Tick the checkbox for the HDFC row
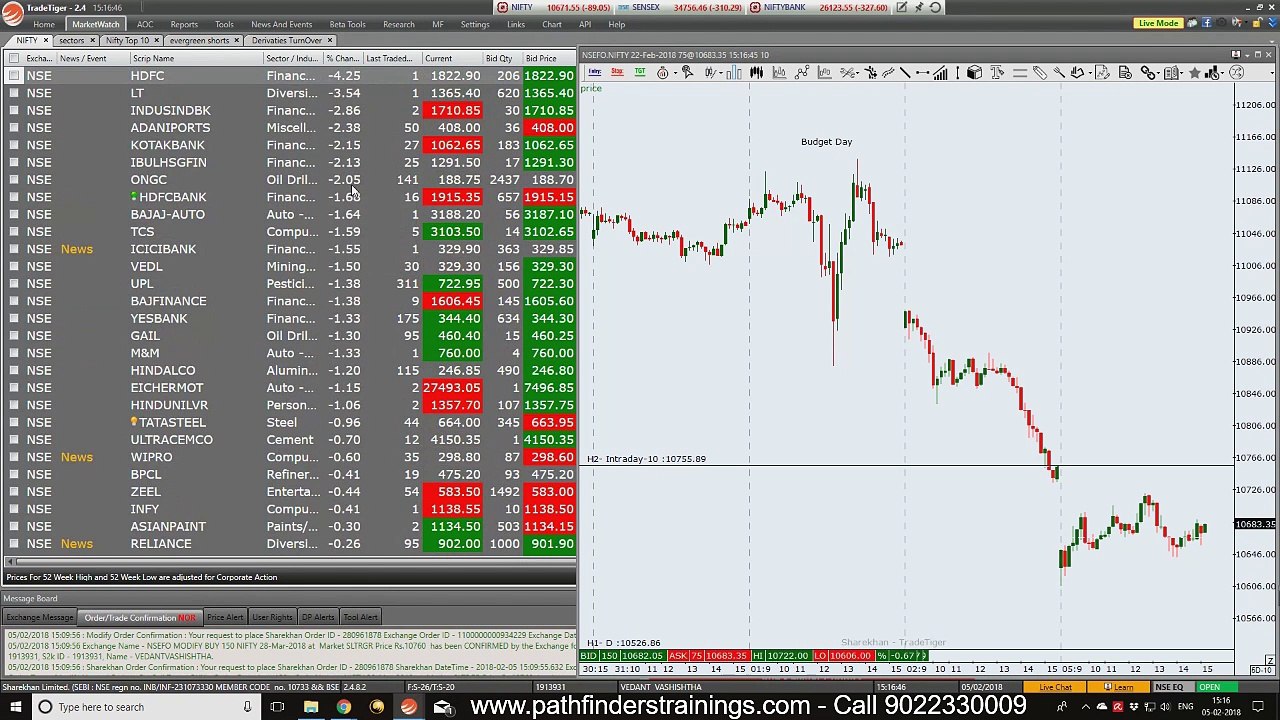The image size is (1280, 720). (x=14, y=76)
